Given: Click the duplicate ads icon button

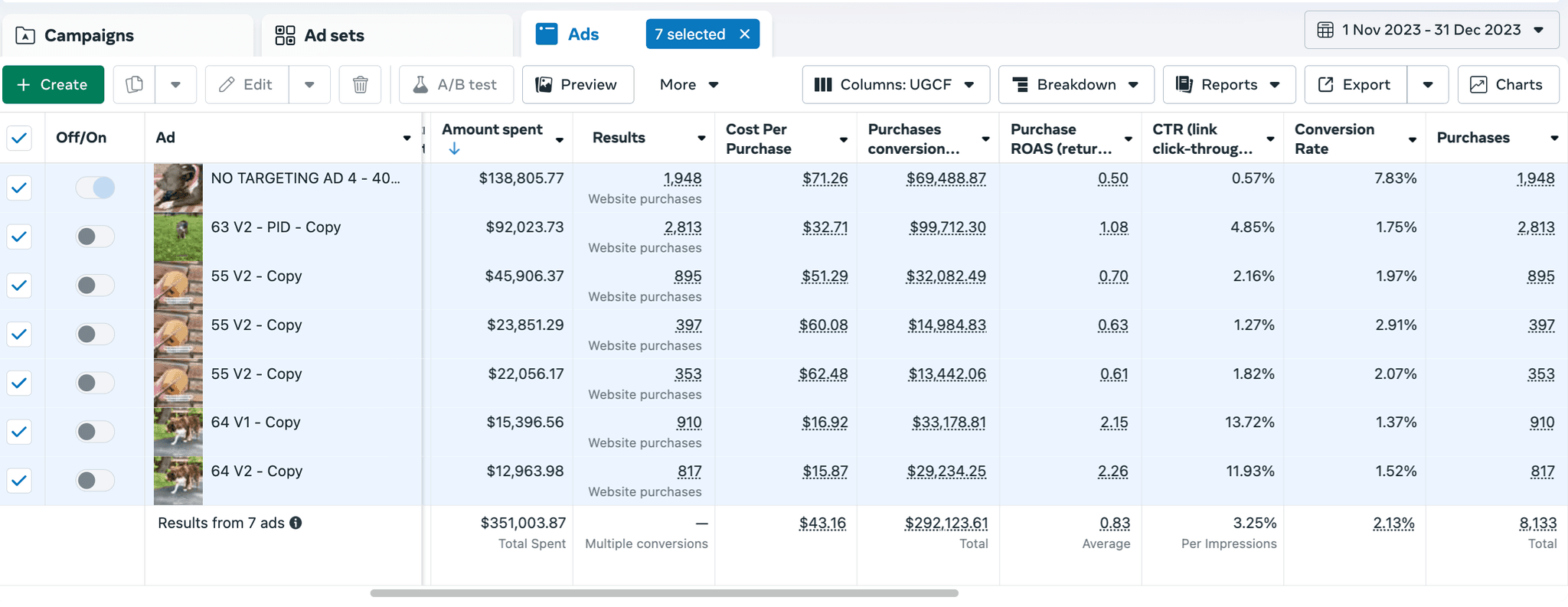Looking at the screenshot, I should pyautogui.click(x=135, y=84).
